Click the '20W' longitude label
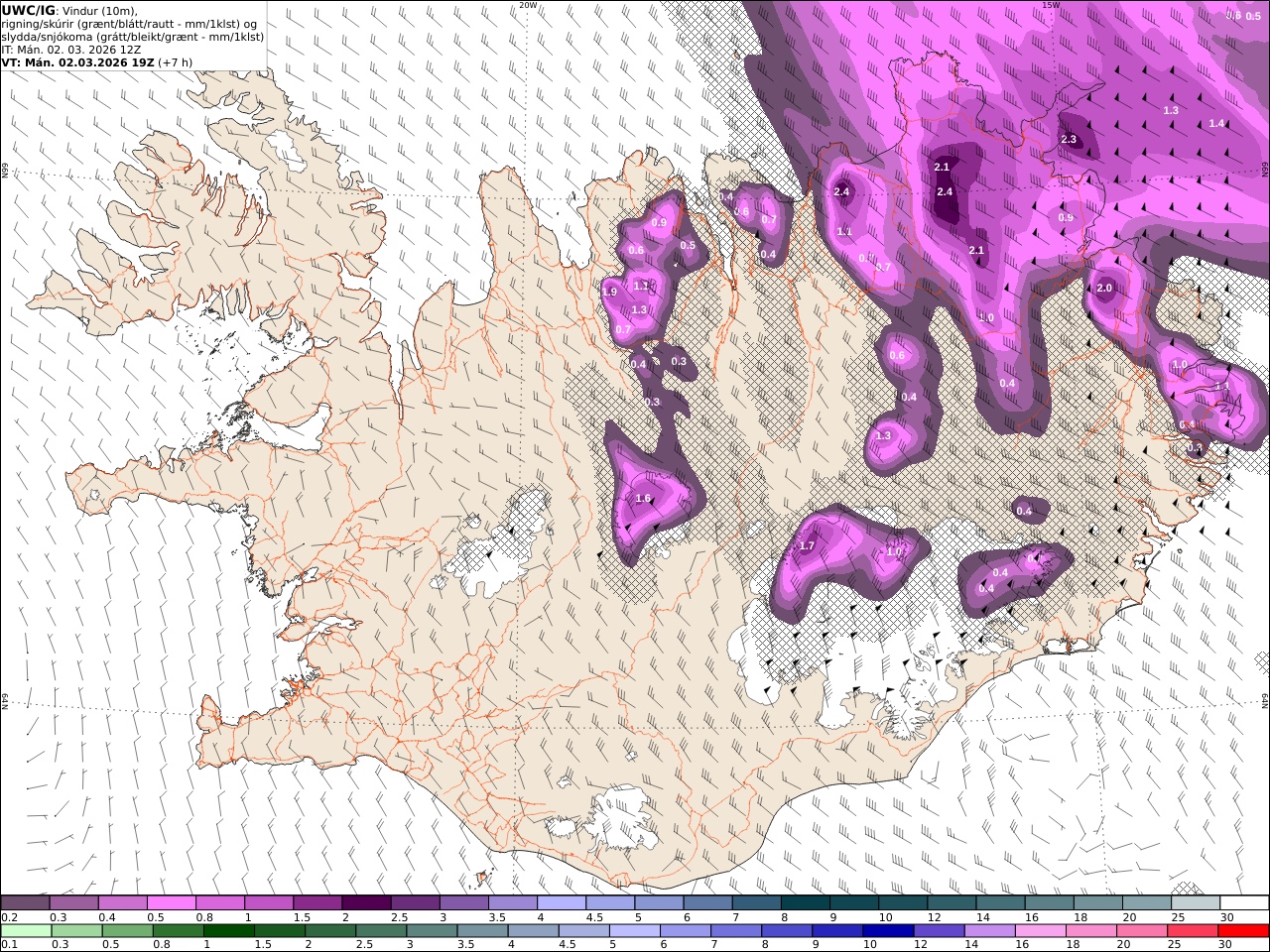Image resolution: width=1270 pixels, height=952 pixels. [x=529, y=5]
